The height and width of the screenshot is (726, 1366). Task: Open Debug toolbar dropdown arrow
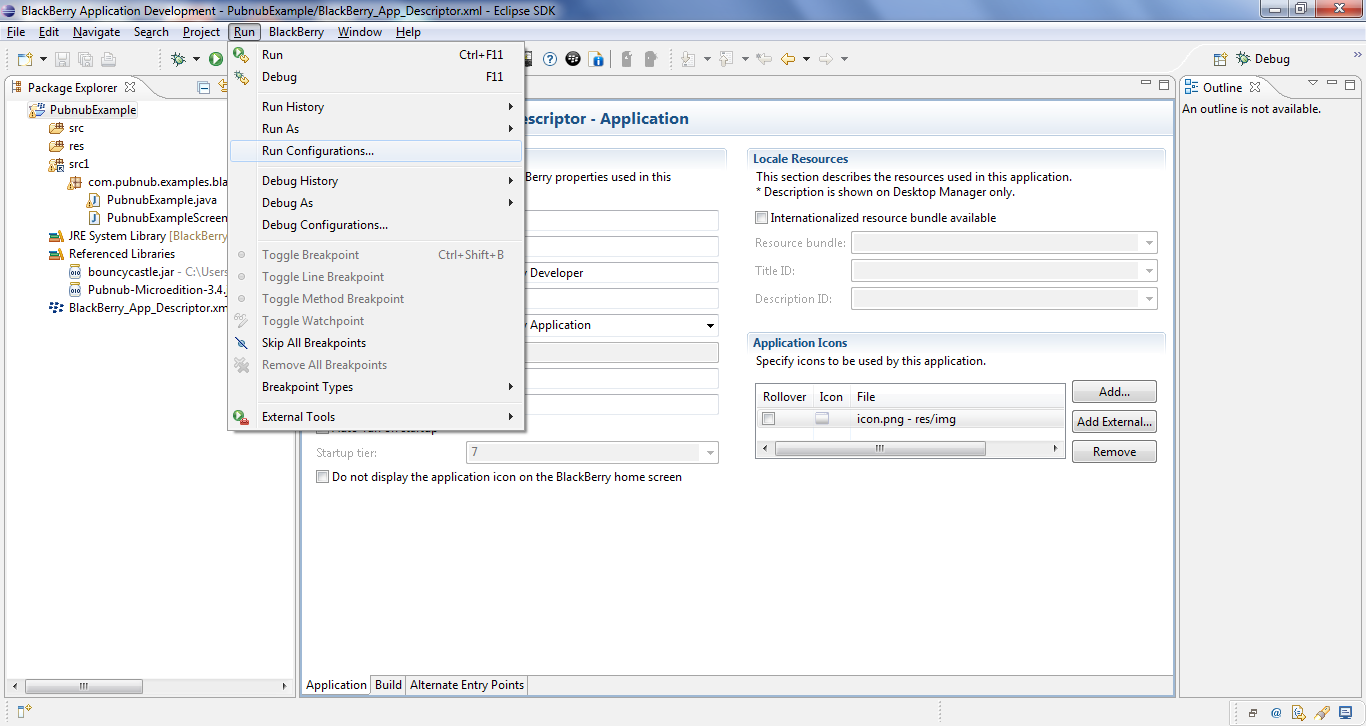click(196, 60)
